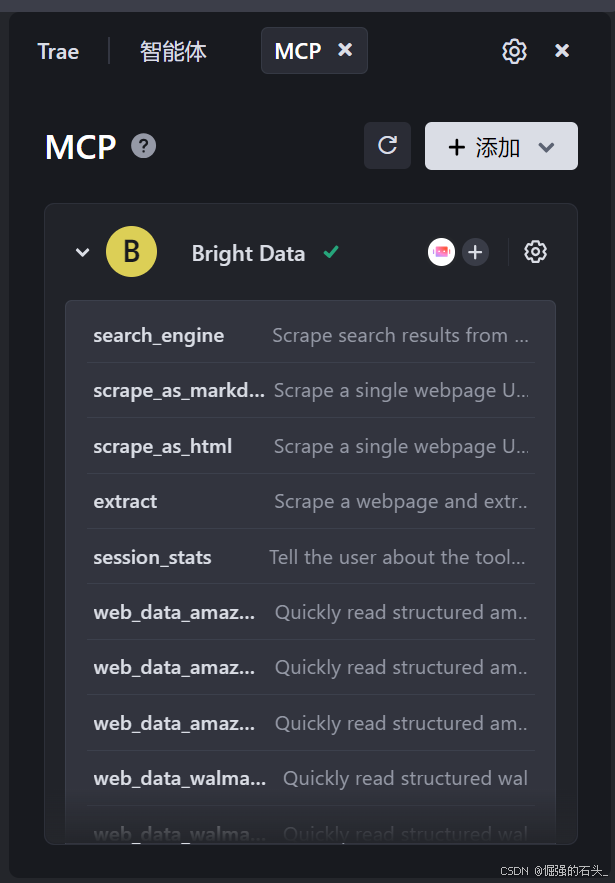
Task: Close the settings panel with the X
Action: pos(562,51)
